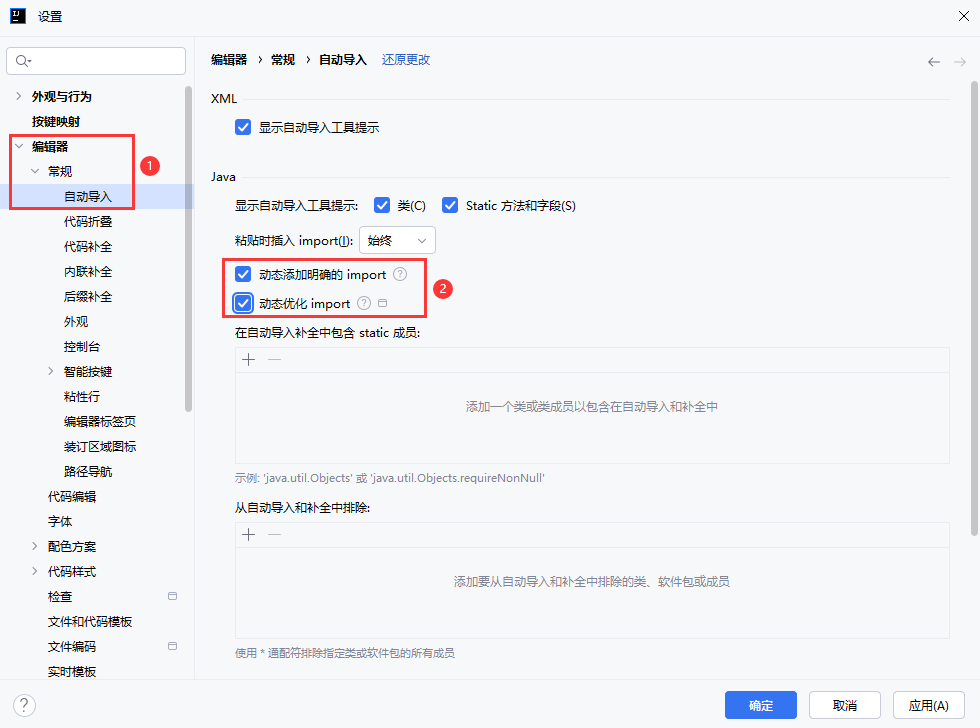This screenshot has width=980, height=728.
Task: Remove exclusion entry with minus icon
Action: point(274,534)
